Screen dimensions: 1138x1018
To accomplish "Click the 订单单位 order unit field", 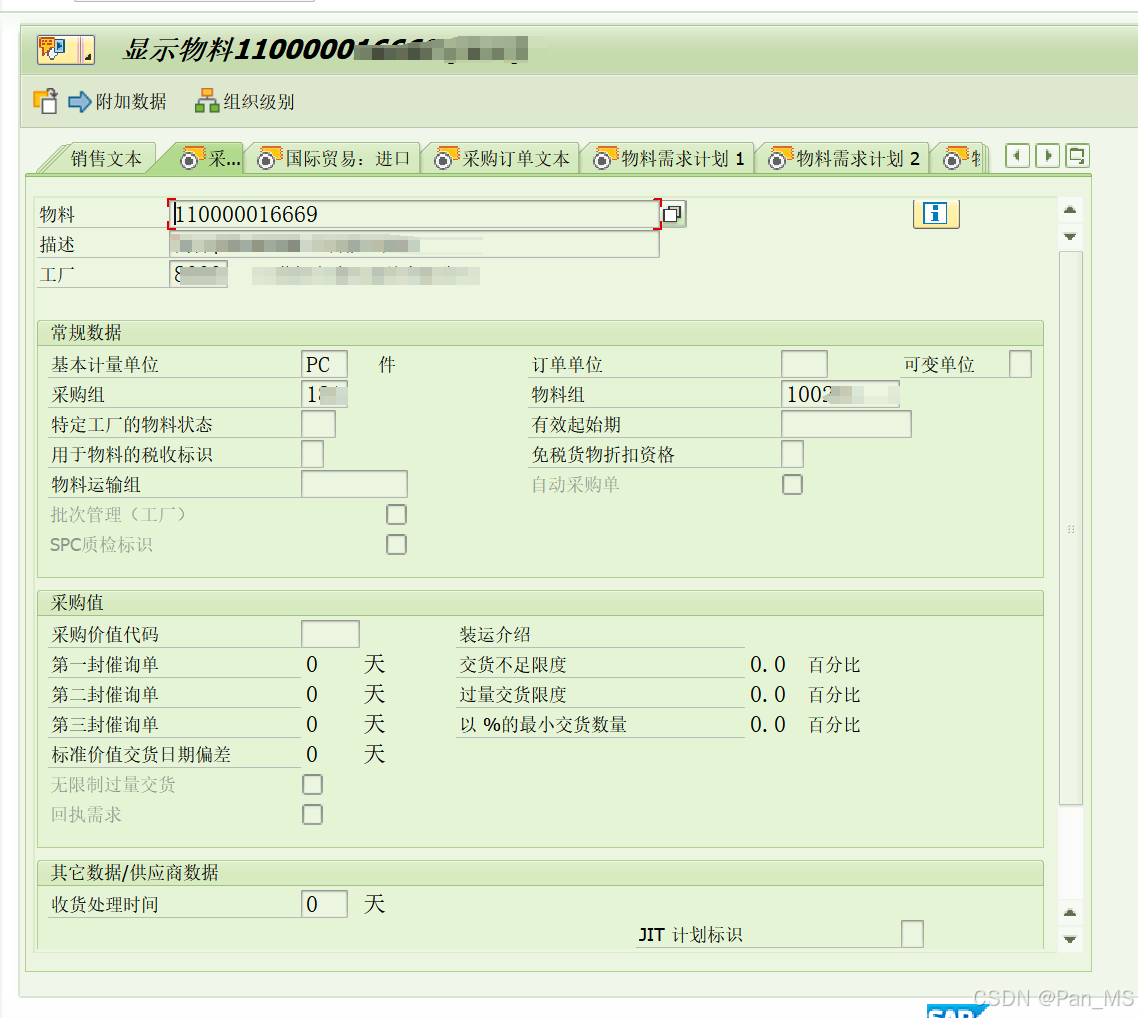I will coord(804,364).
